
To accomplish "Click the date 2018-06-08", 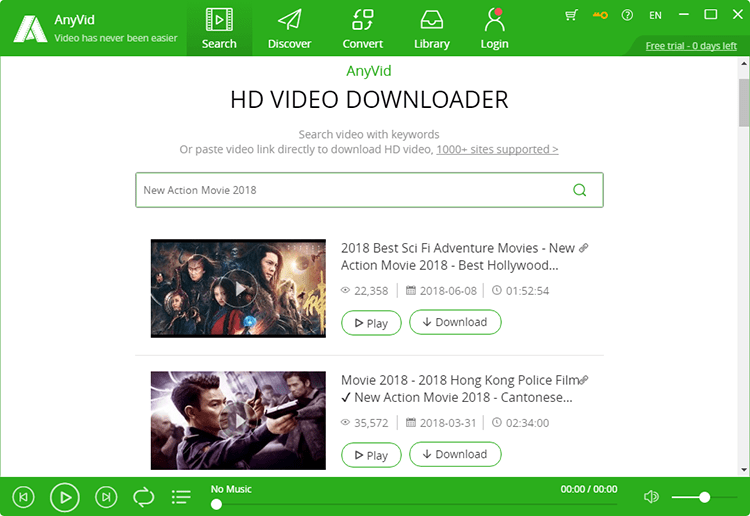I will pos(448,291).
